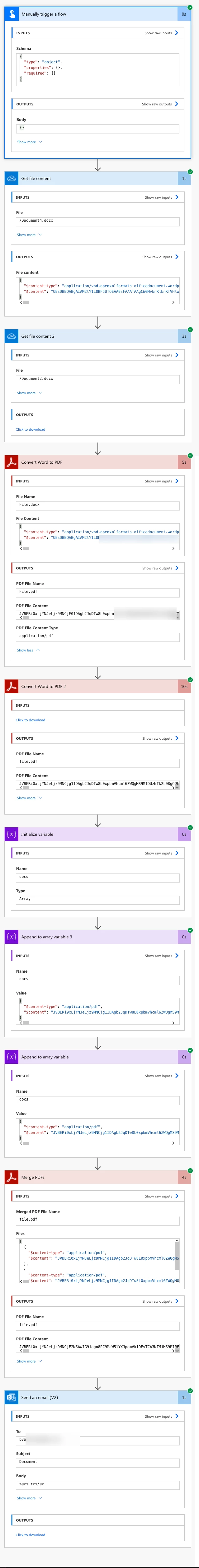Show raw outputs for Get file content
Viewport: 199px width, 1568px height.
[160, 257]
